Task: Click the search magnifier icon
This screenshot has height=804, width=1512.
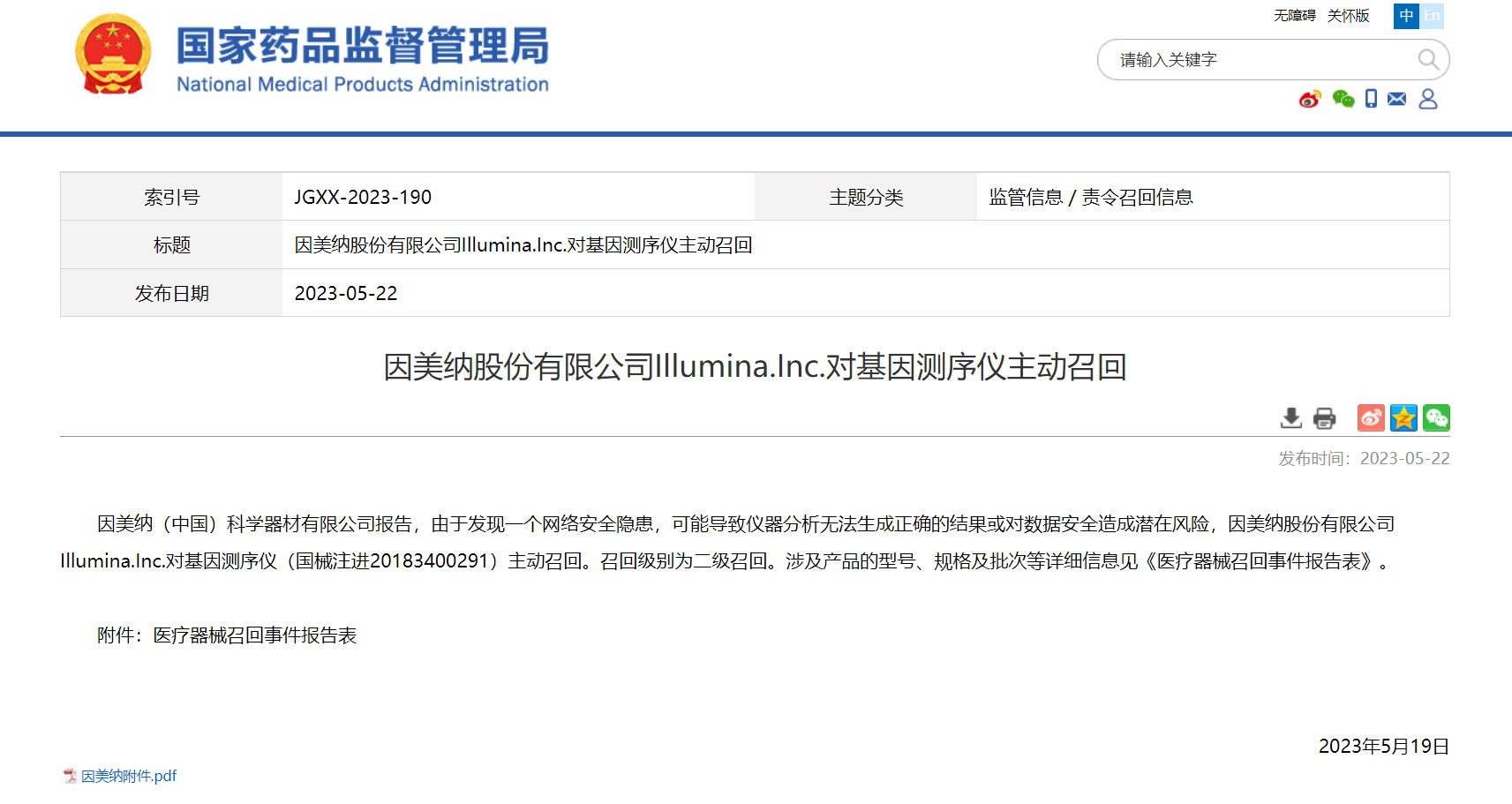Action: pos(1427,59)
